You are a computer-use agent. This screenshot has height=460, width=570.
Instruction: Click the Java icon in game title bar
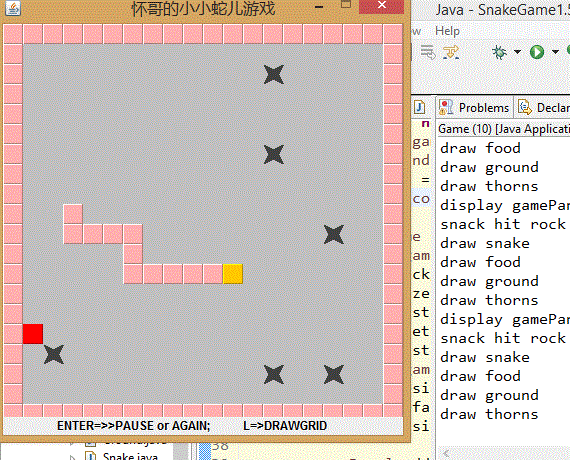13,8
